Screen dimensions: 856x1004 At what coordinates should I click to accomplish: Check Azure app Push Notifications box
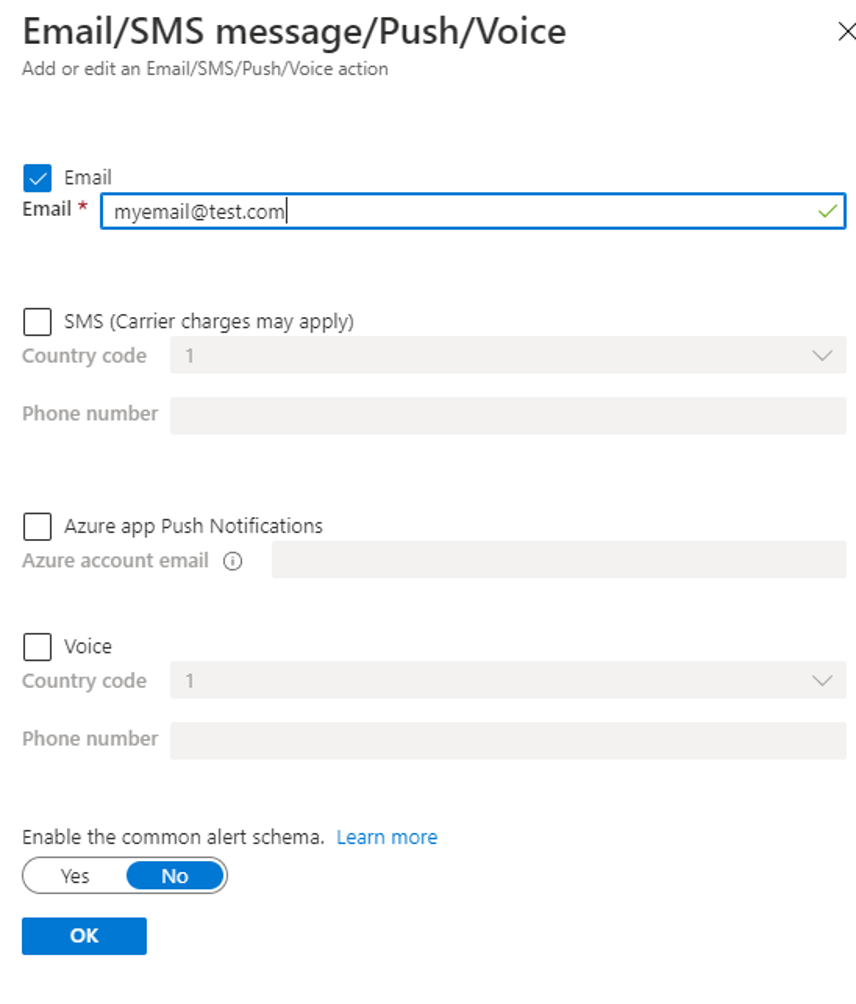[x=37, y=526]
